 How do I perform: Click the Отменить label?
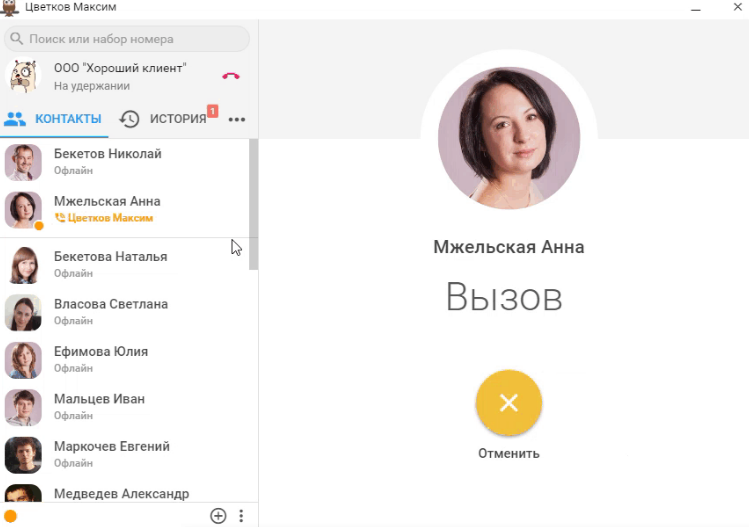(509, 453)
